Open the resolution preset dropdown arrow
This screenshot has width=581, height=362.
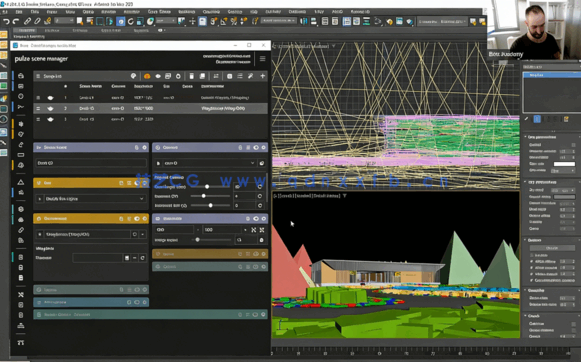[x=245, y=230]
